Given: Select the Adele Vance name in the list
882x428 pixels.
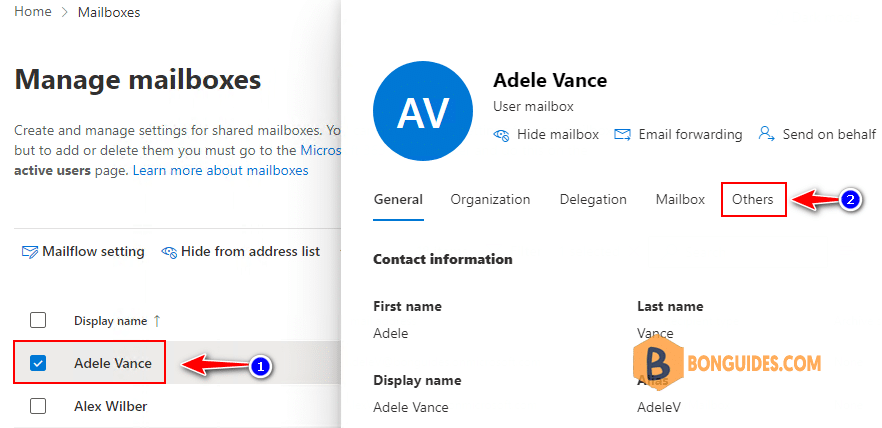Looking at the screenshot, I should 113,364.
